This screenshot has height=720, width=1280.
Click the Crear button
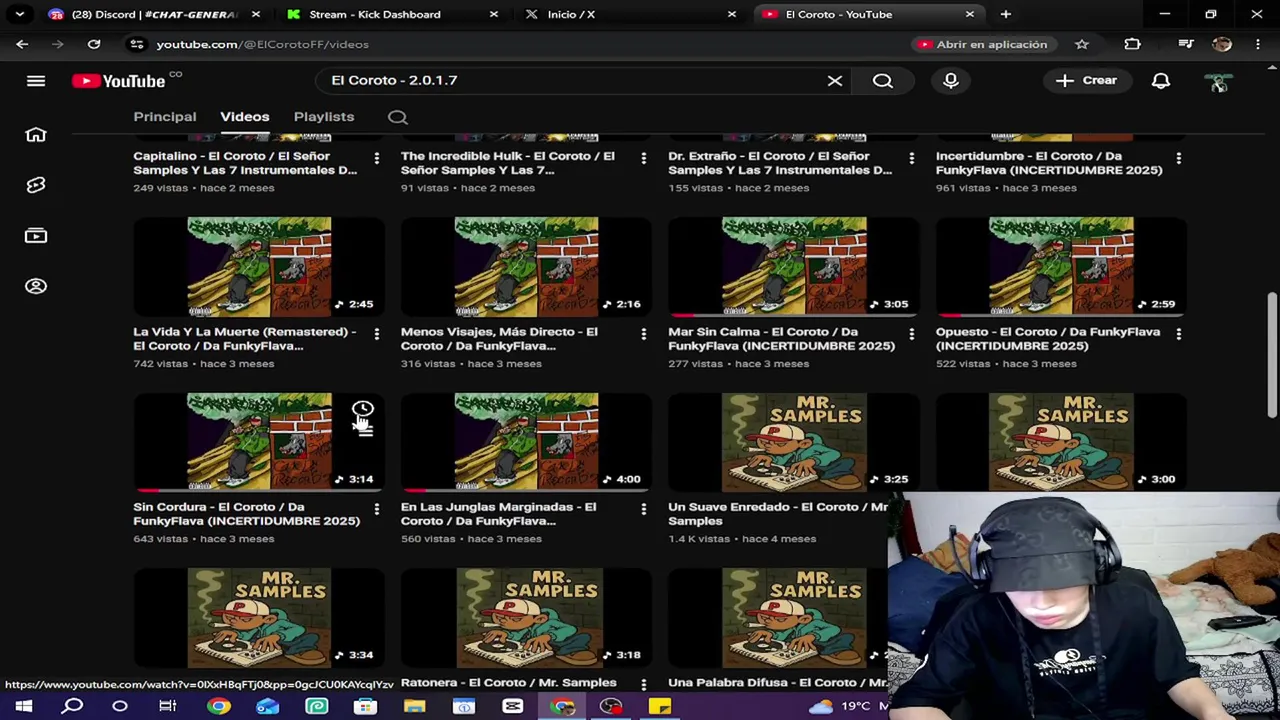coord(1086,81)
